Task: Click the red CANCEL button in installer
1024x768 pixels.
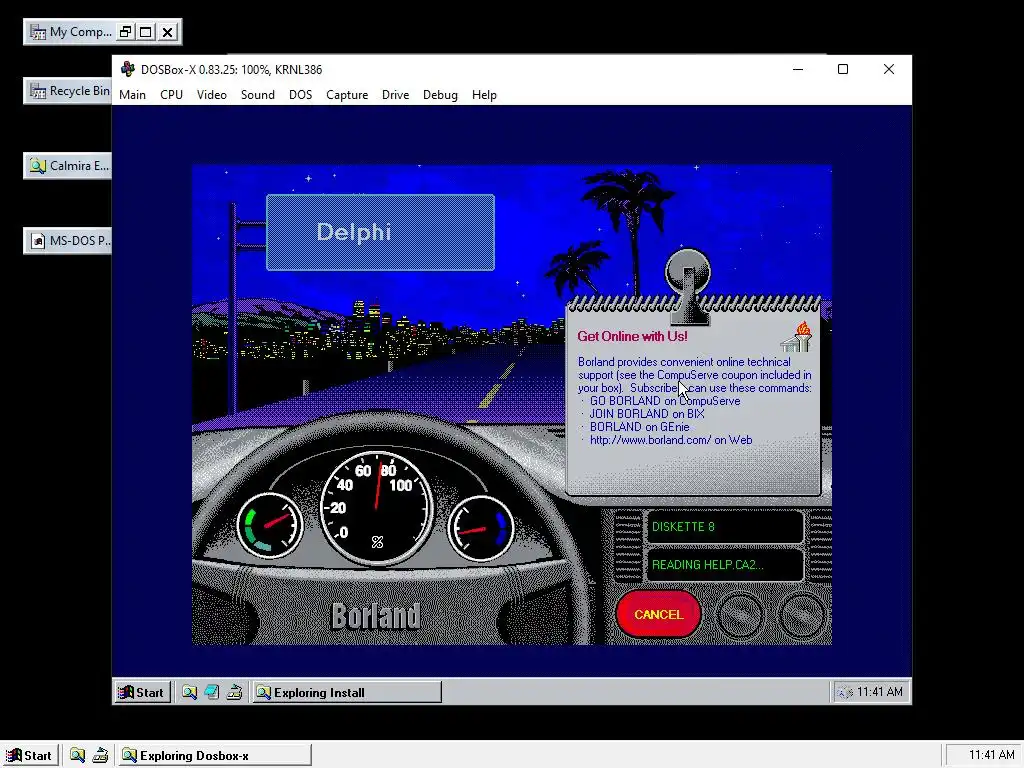Action: 658,614
